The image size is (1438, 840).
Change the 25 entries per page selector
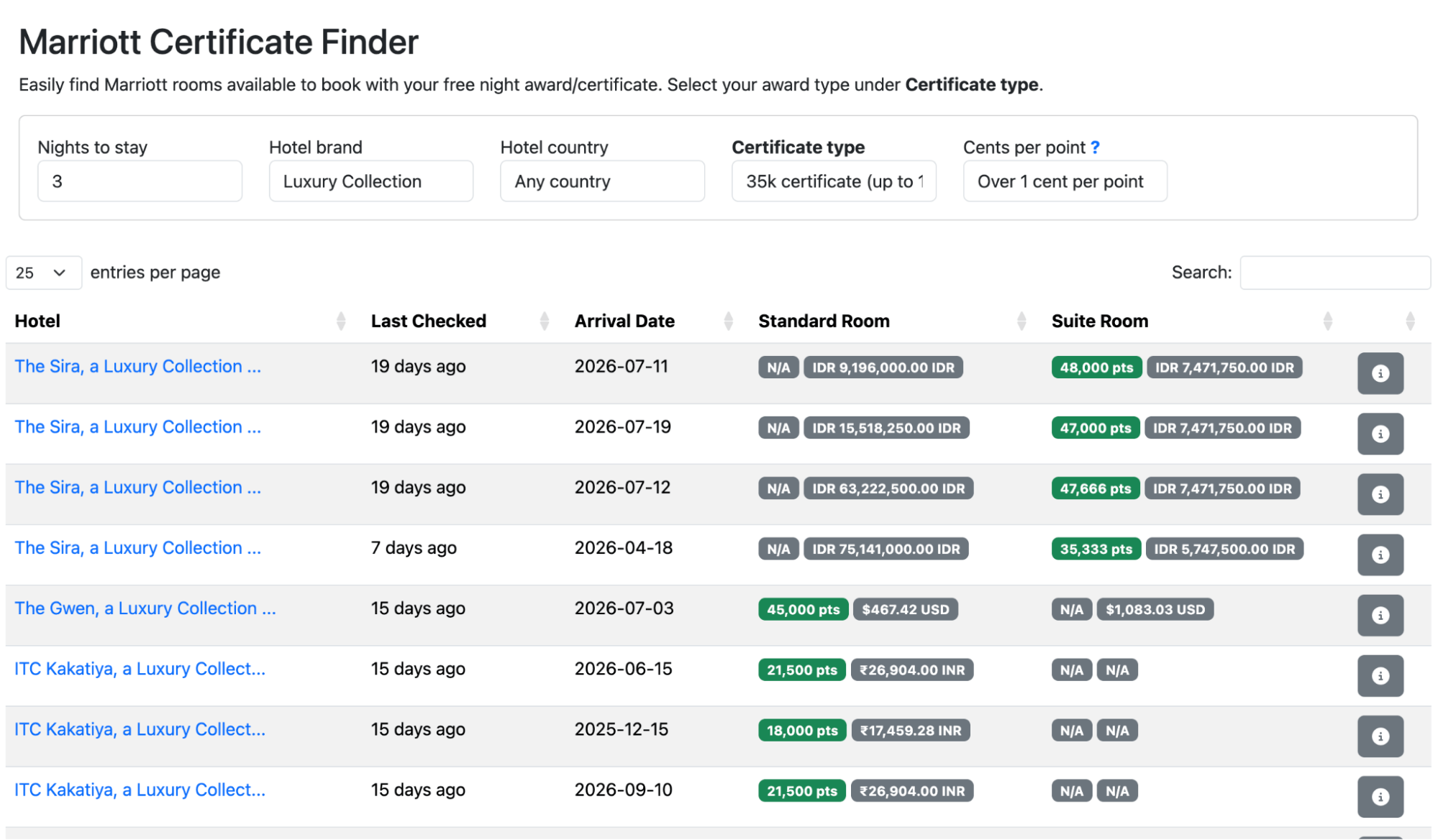pos(42,273)
